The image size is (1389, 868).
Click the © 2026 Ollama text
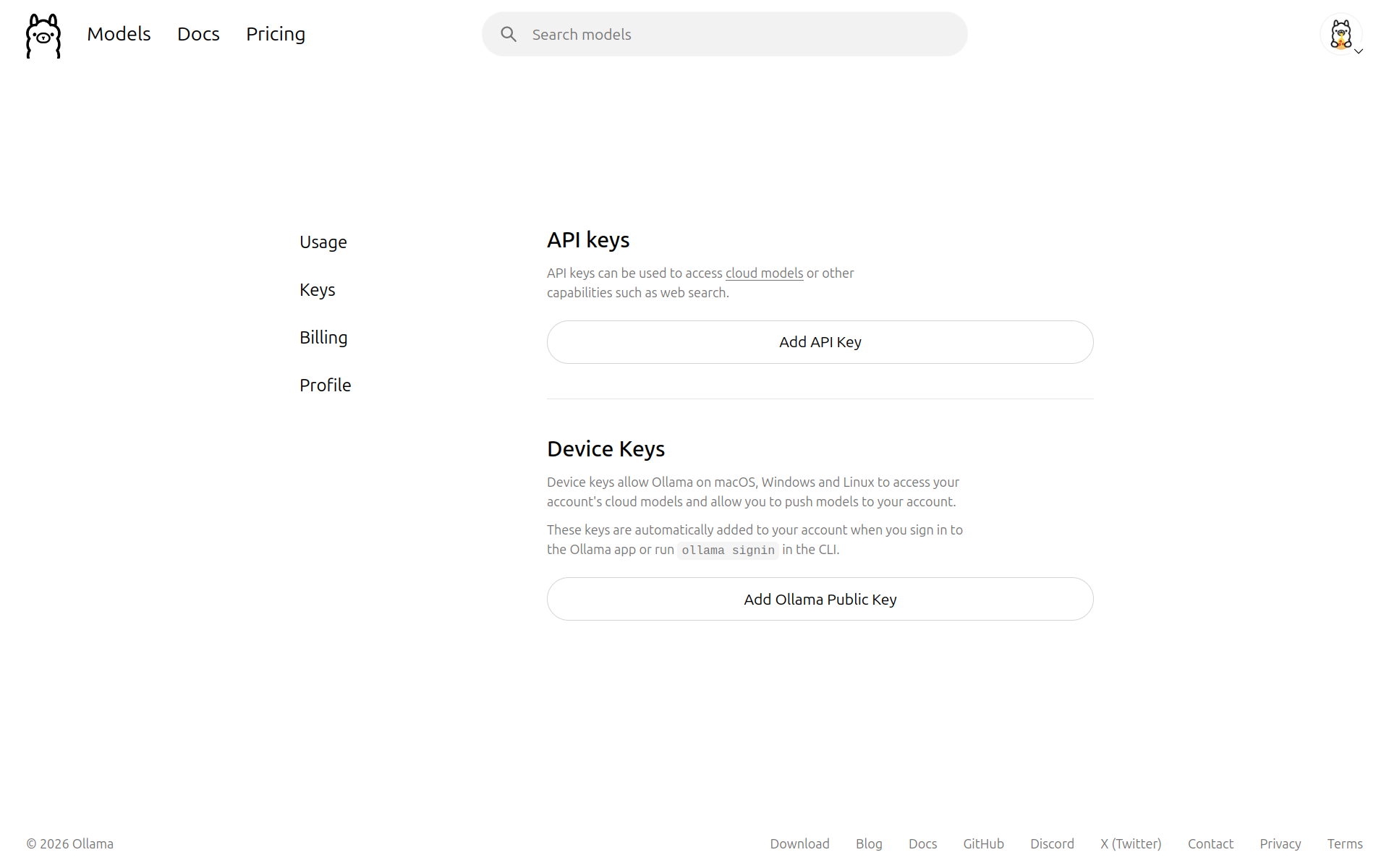click(70, 843)
